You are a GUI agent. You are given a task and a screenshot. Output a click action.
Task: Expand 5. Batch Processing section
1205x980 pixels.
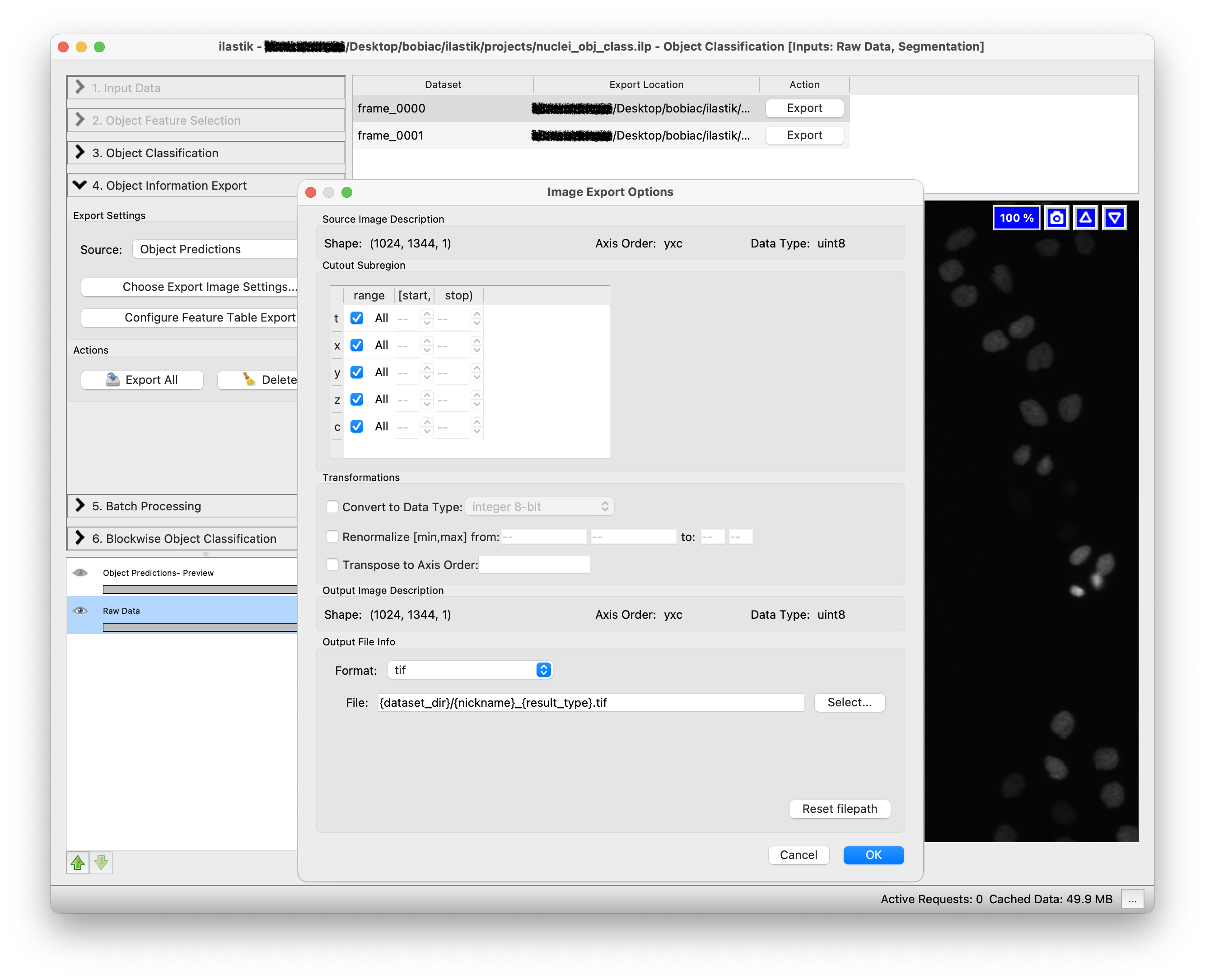(146, 506)
